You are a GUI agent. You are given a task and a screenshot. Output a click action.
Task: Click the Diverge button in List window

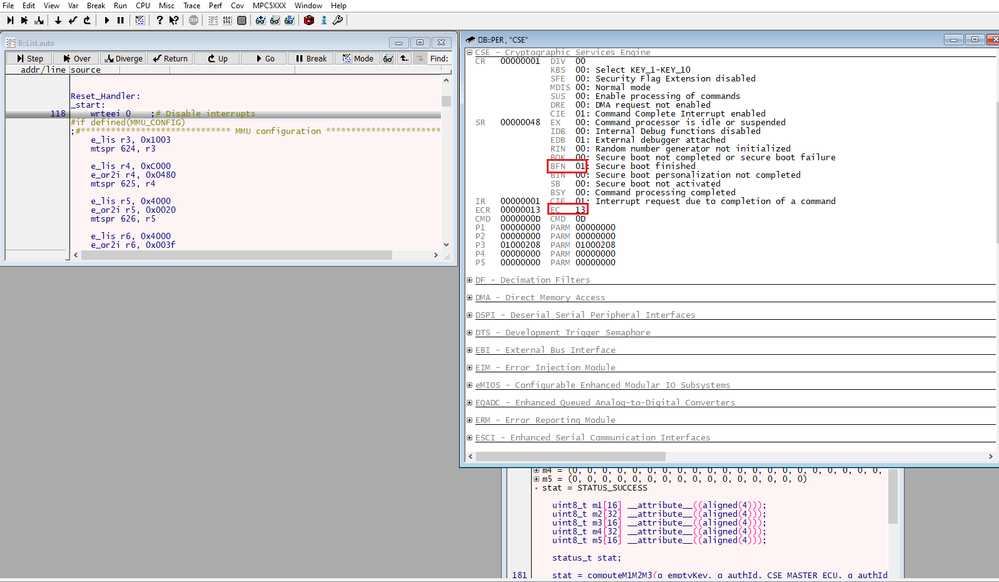pyautogui.click(x=124, y=59)
